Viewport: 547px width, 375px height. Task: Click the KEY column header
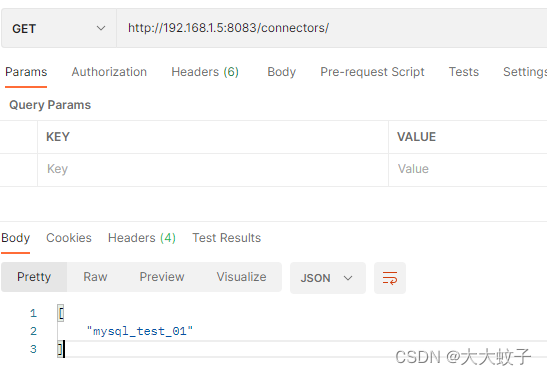(58, 137)
